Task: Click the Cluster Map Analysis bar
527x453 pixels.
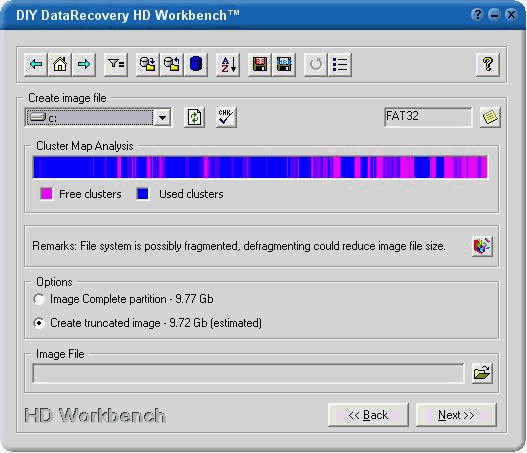Action: tap(260, 167)
